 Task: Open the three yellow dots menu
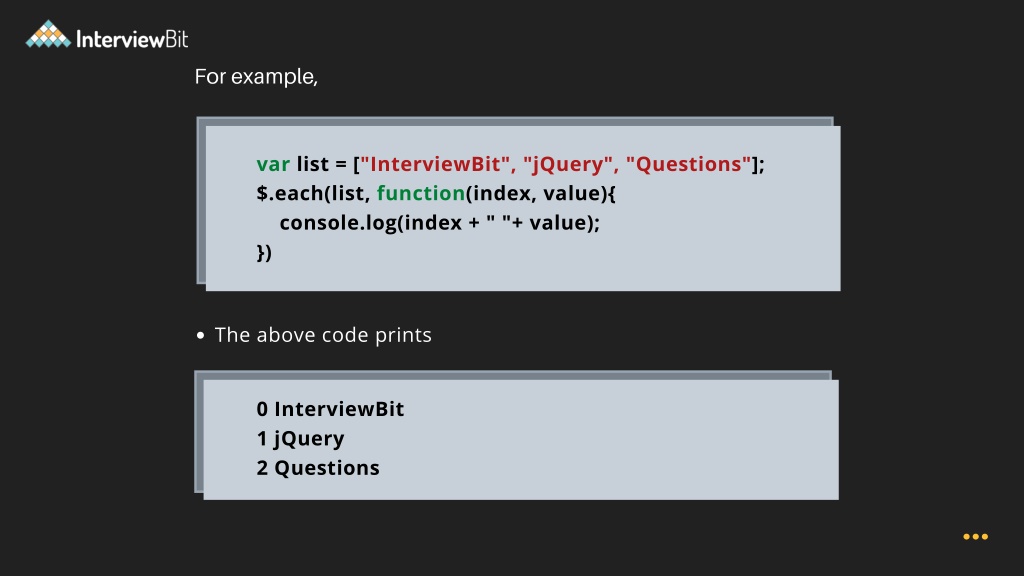pyautogui.click(x=976, y=537)
